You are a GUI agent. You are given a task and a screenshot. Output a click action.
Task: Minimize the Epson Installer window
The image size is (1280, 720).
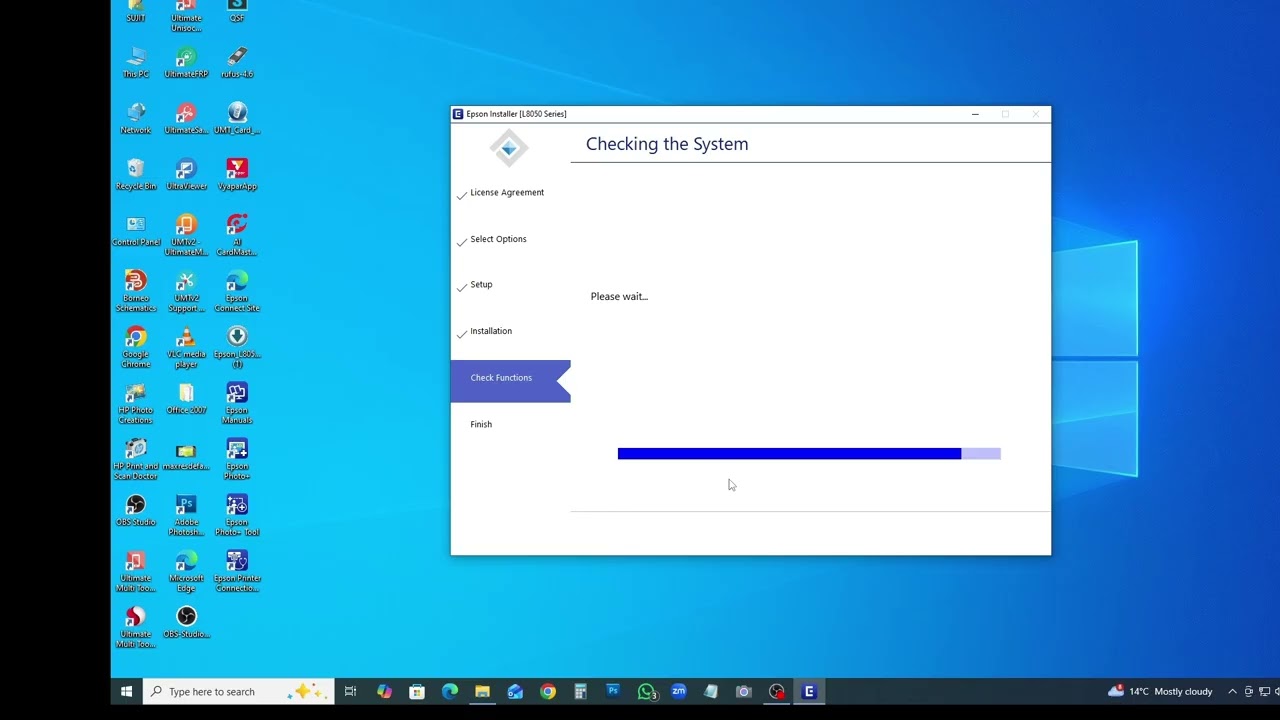coord(975,114)
